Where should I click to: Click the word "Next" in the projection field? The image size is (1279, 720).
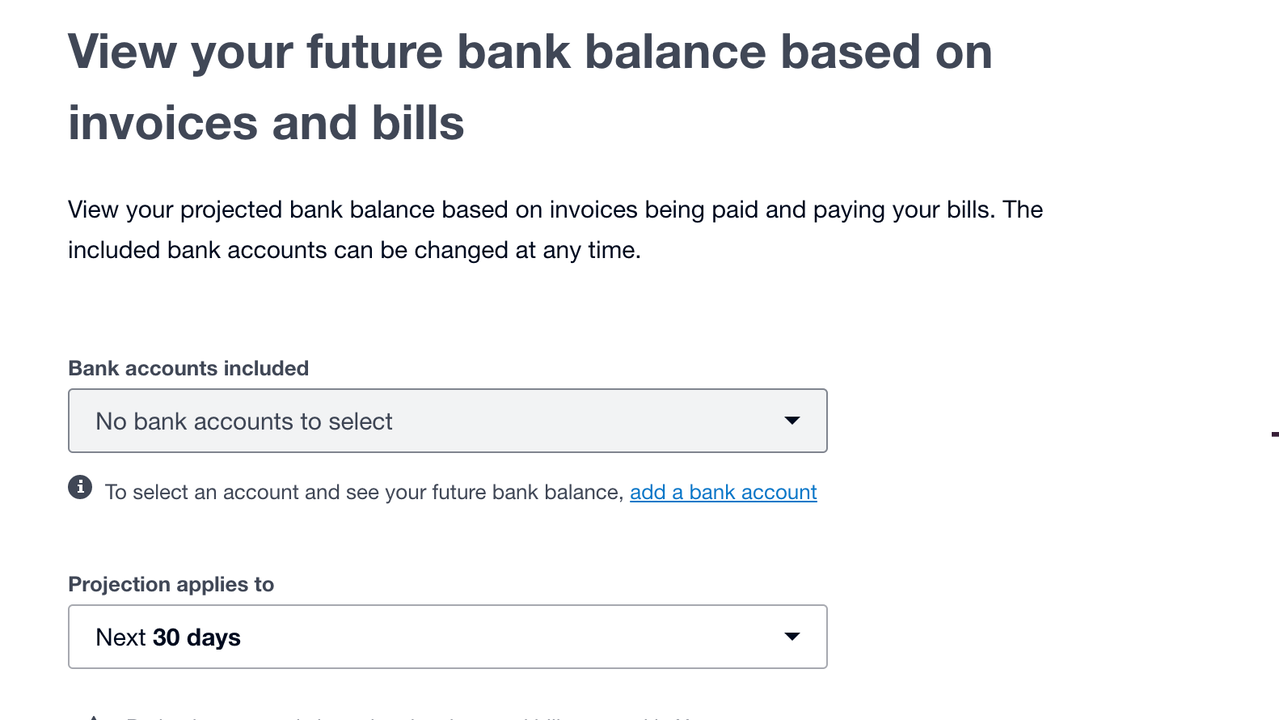[121, 637]
